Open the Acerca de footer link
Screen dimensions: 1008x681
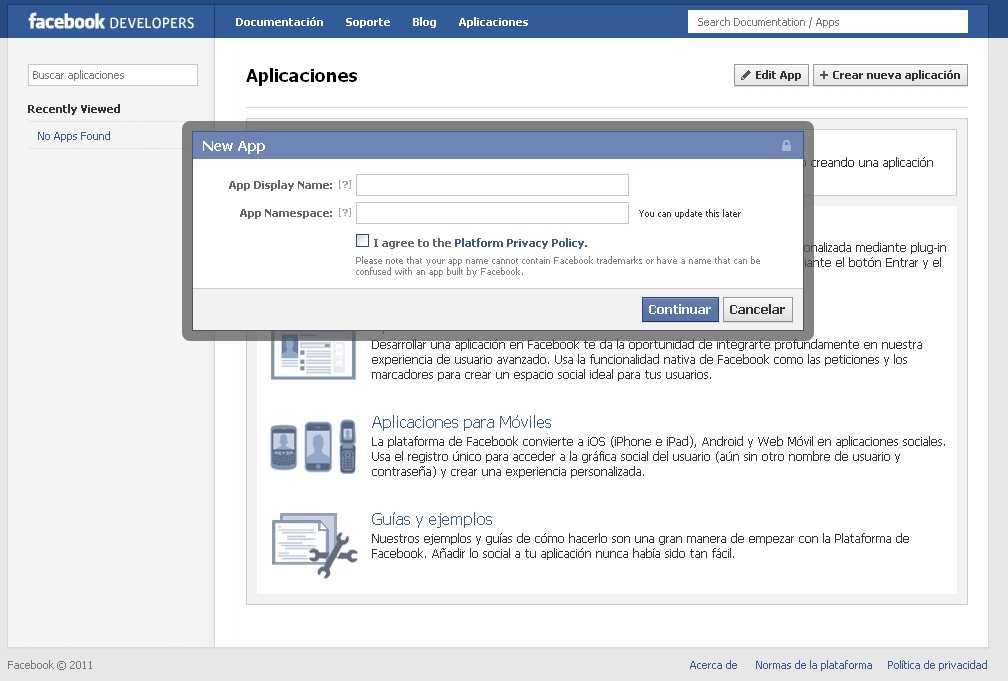(x=713, y=665)
